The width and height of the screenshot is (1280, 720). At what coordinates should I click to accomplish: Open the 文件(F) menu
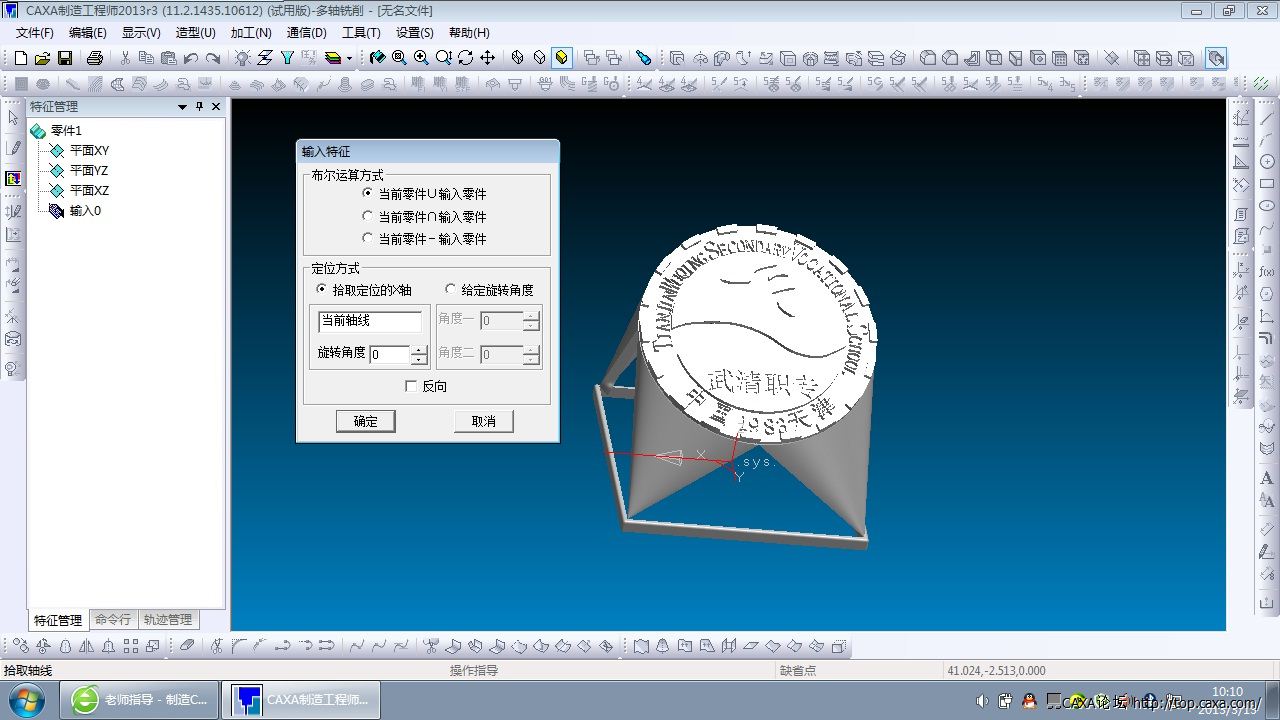35,33
